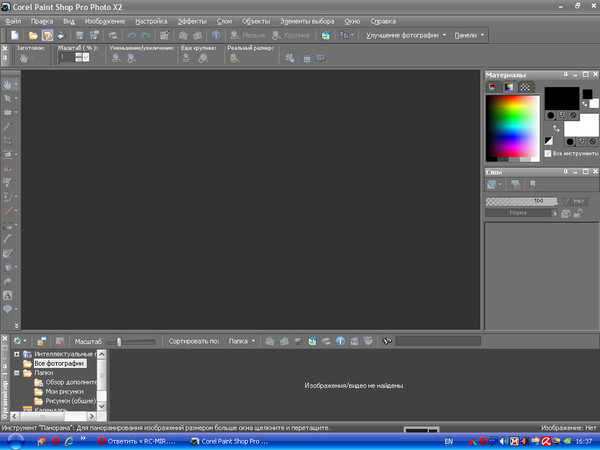This screenshot has width=600, height=450.
Task: Click the blue info icon in Organizer toolbar
Action: click(x=340, y=341)
